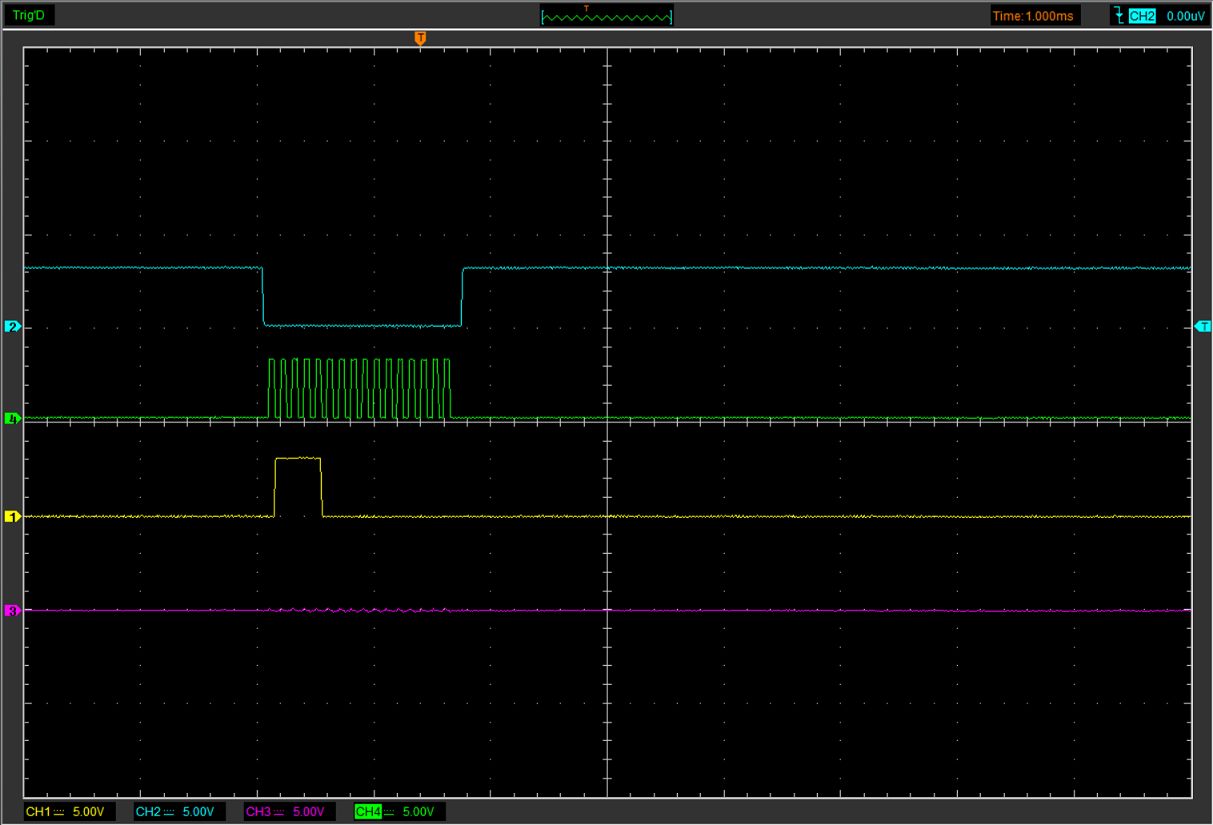
Task: Select the channel 4 ground marker
Action: pyautogui.click(x=12, y=419)
